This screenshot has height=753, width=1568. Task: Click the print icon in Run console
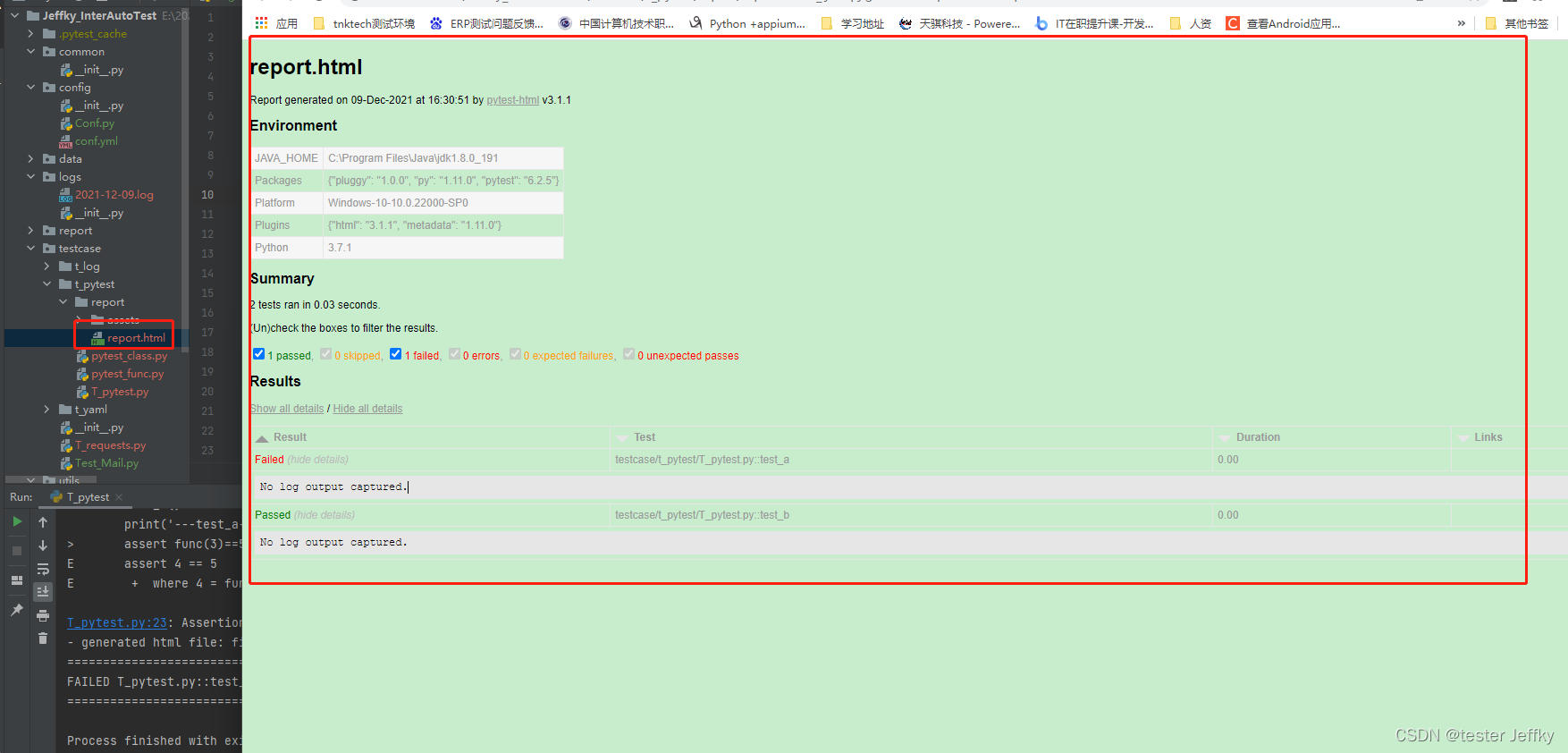(43, 615)
